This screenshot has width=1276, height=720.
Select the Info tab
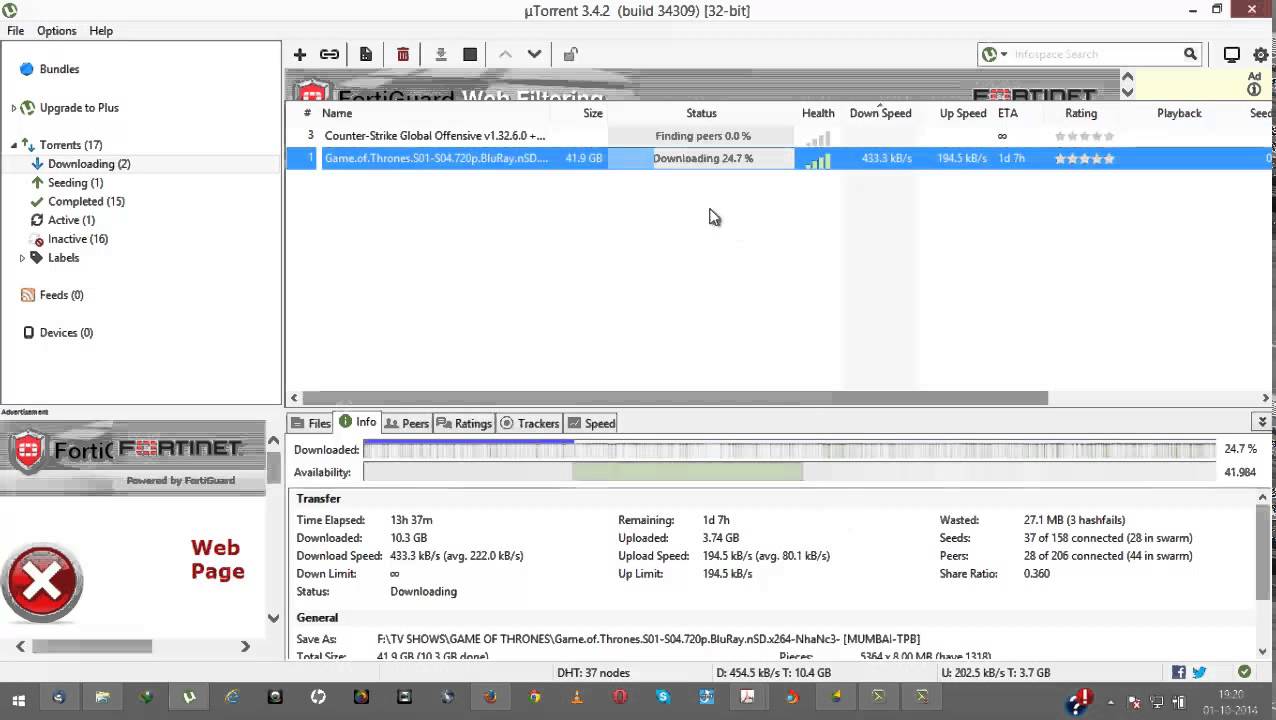point(358,422)
